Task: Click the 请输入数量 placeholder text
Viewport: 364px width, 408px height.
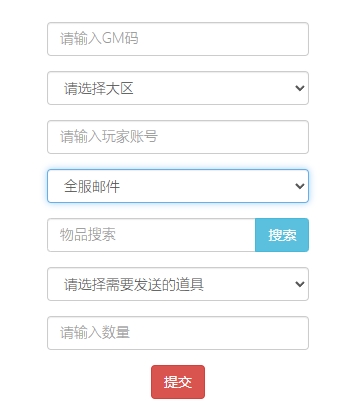Action: (x=95, y=333)
